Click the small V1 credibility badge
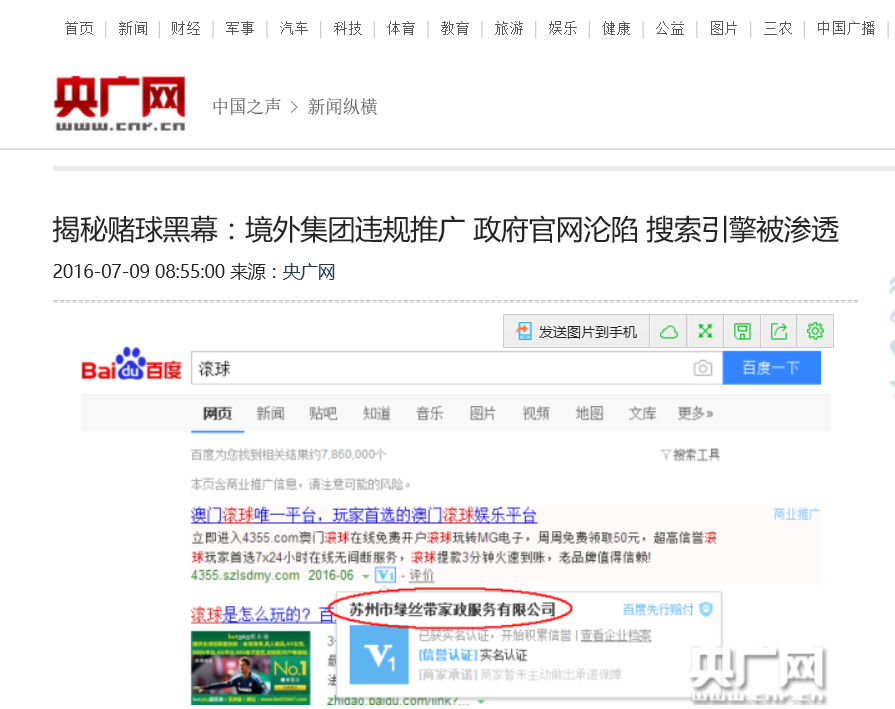The image size is (895, 709). (x=385, y=575)
